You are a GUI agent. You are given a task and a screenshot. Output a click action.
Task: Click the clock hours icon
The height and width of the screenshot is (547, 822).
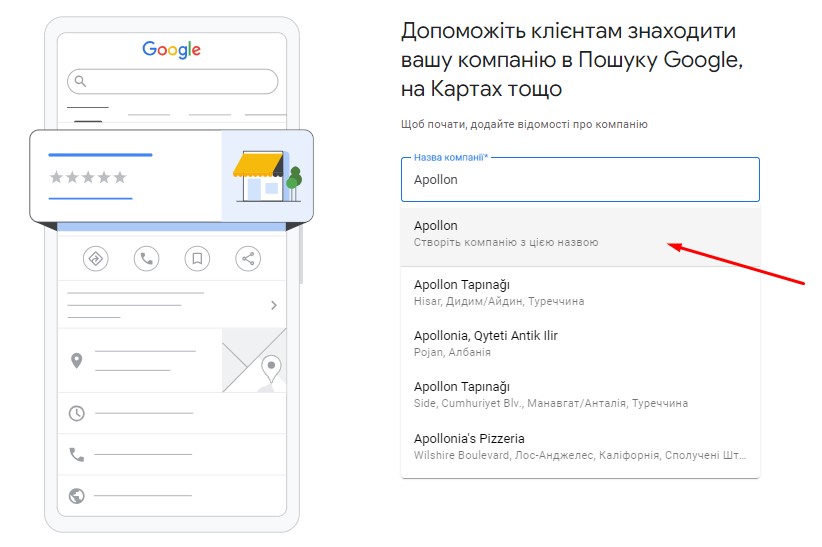click(77, 413)
